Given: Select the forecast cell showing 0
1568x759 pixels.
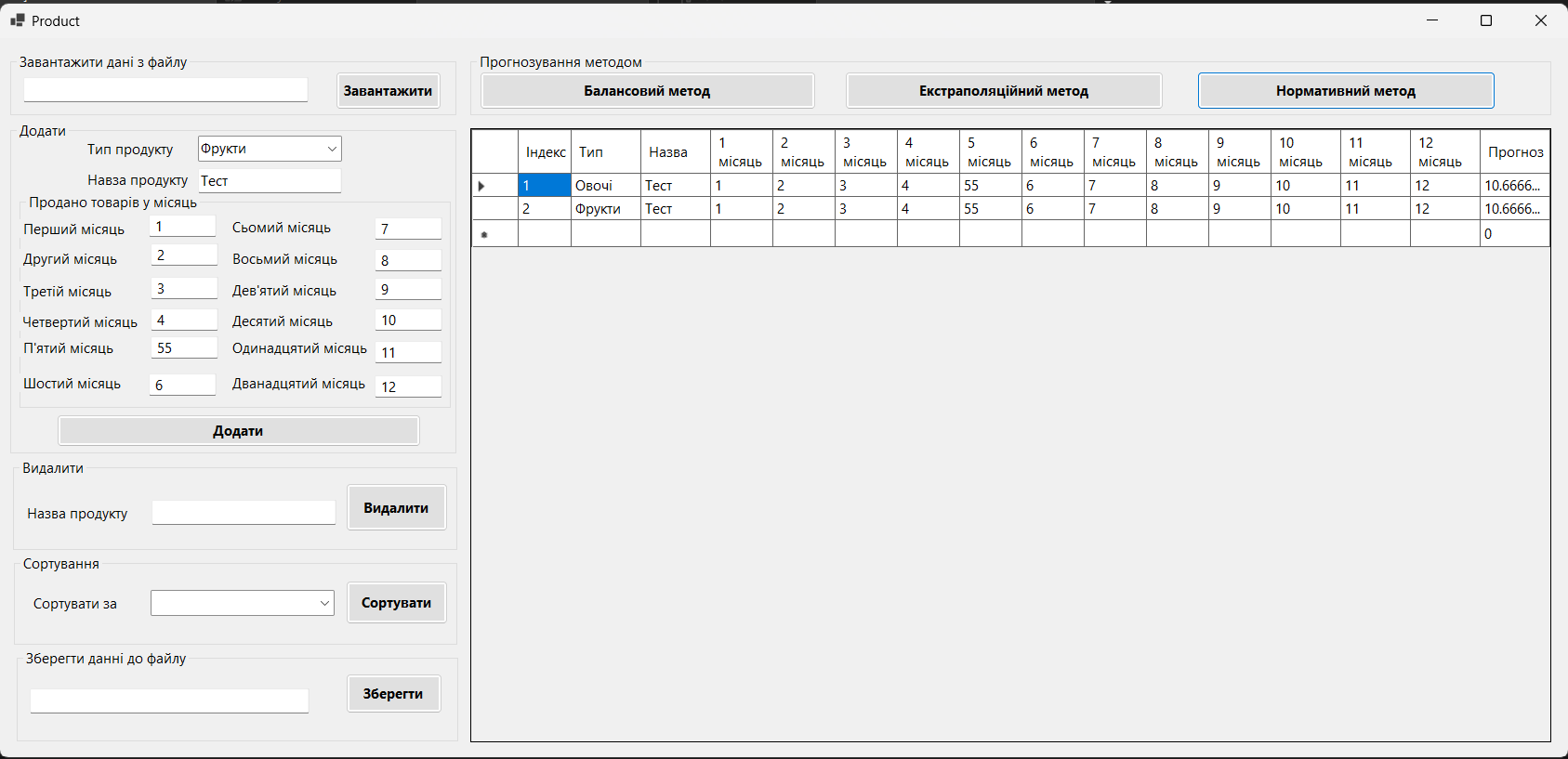Looking at the screenshot, I should click(1515, 234).
